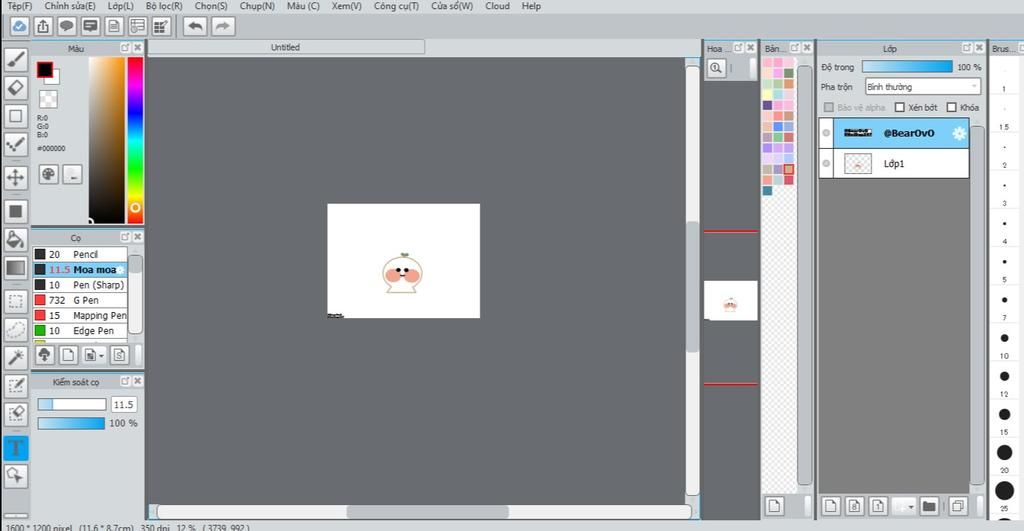Click the Undo arrow

(195, 26)
